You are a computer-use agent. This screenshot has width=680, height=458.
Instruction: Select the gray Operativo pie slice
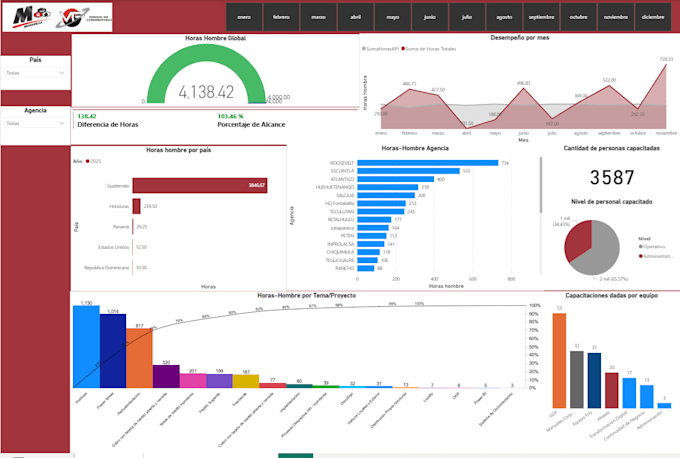601,252
